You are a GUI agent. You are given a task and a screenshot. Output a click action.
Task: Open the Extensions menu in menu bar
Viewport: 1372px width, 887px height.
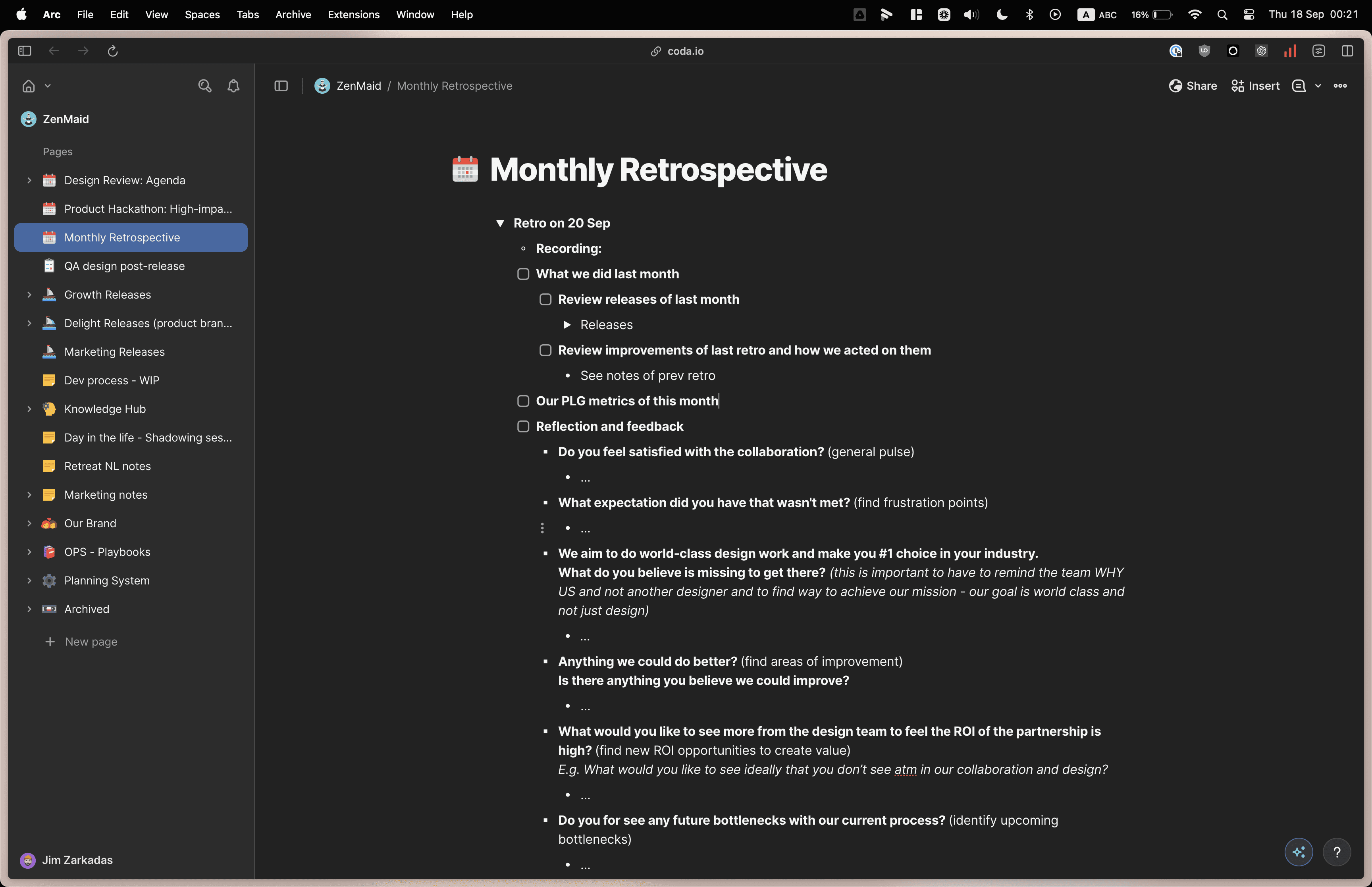coord(353,14)
